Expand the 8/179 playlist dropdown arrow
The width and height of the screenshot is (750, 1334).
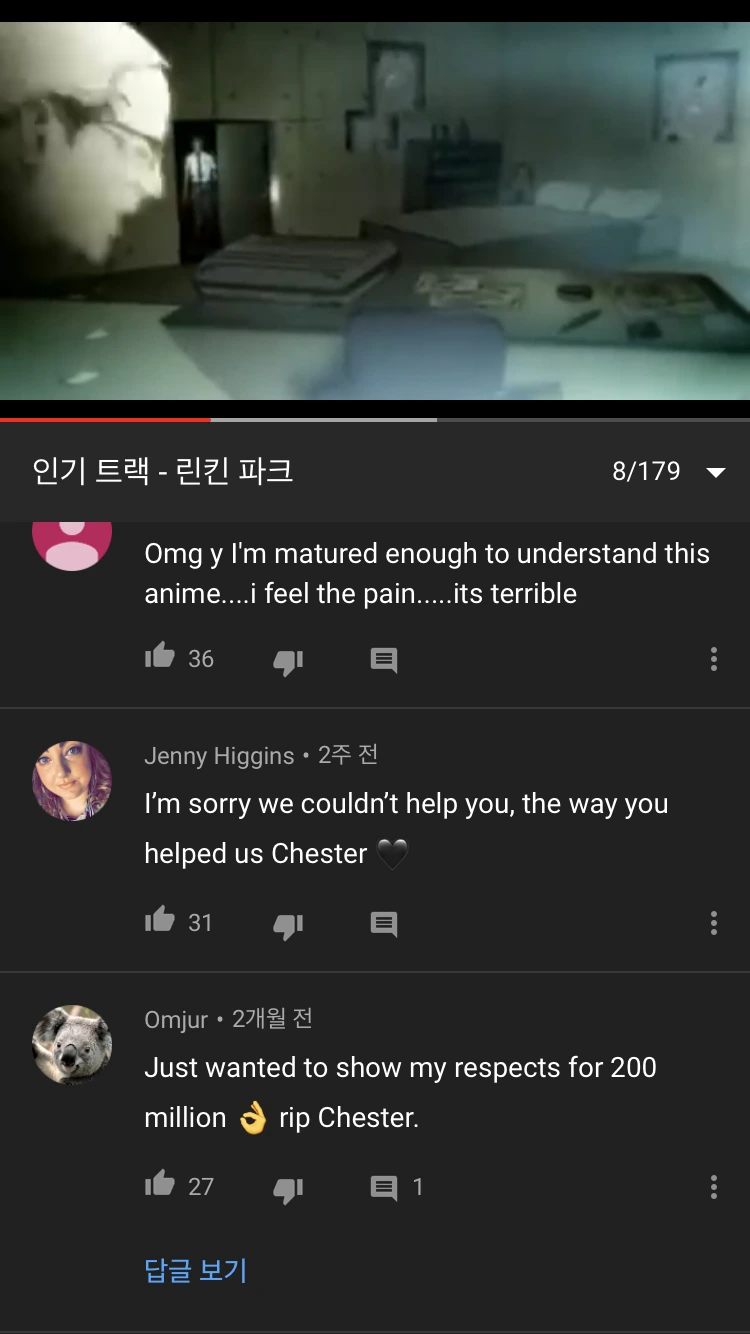click(715, 471)
